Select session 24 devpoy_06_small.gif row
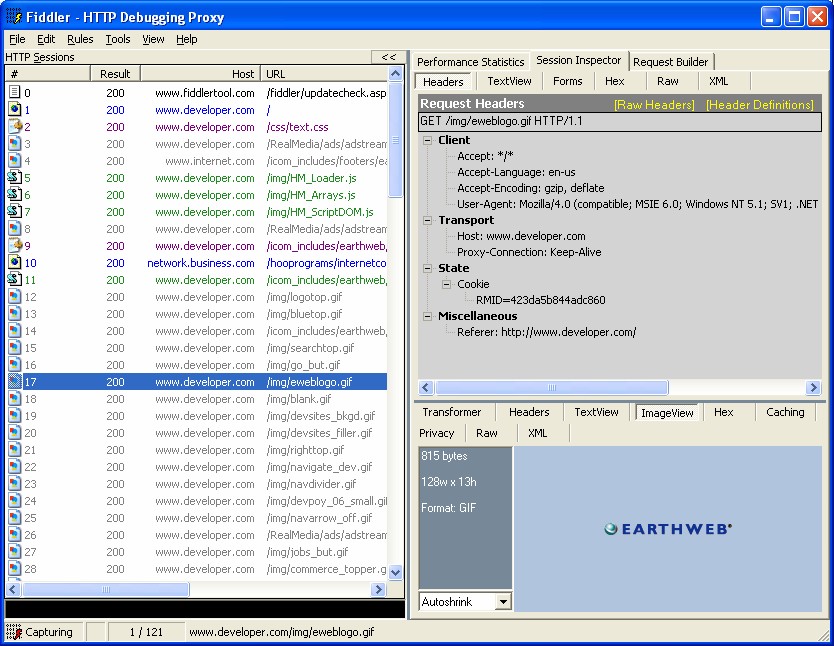Image resolution: width=834 pixels, height=646 pixels. (197, 501)
